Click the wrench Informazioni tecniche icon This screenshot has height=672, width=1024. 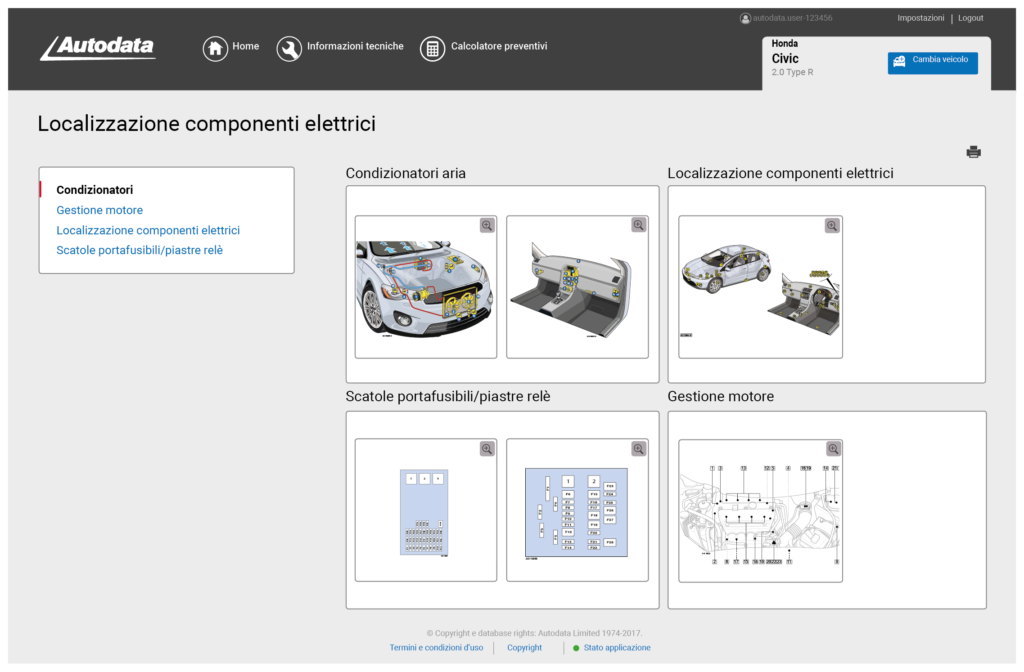(289, 48)
